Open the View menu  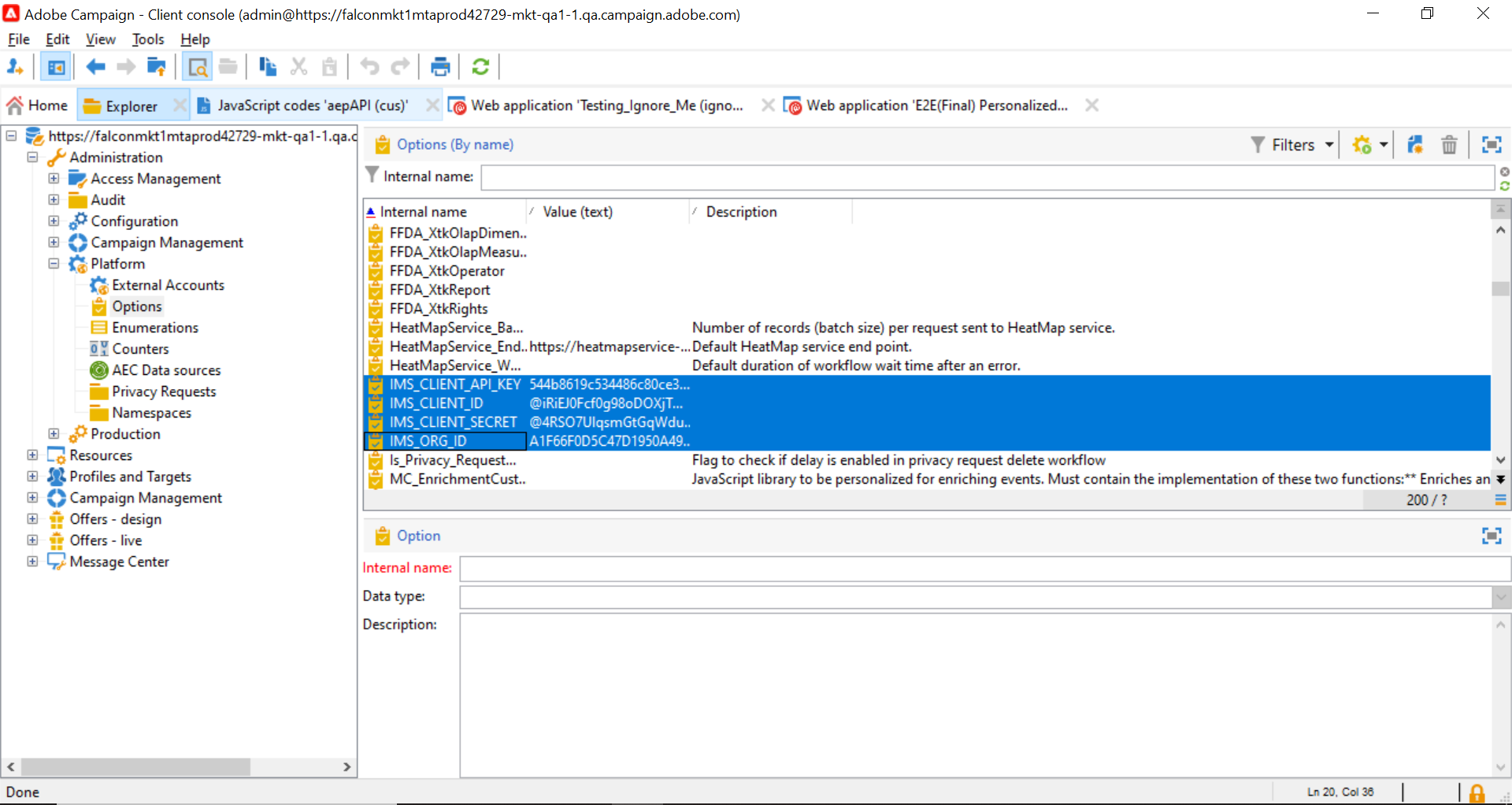click(x=101, y=39)
